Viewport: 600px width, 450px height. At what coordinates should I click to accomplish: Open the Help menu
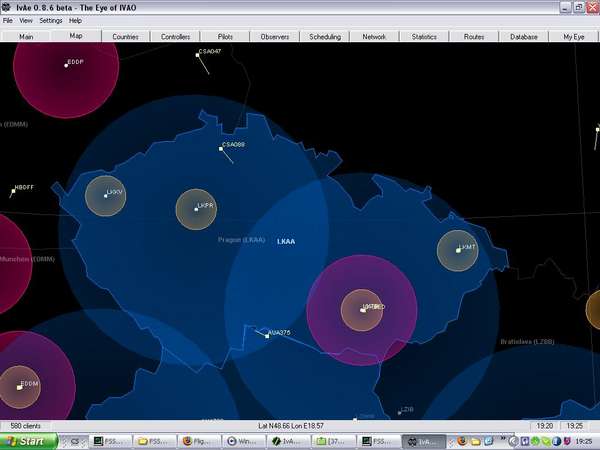pos(76,20)
